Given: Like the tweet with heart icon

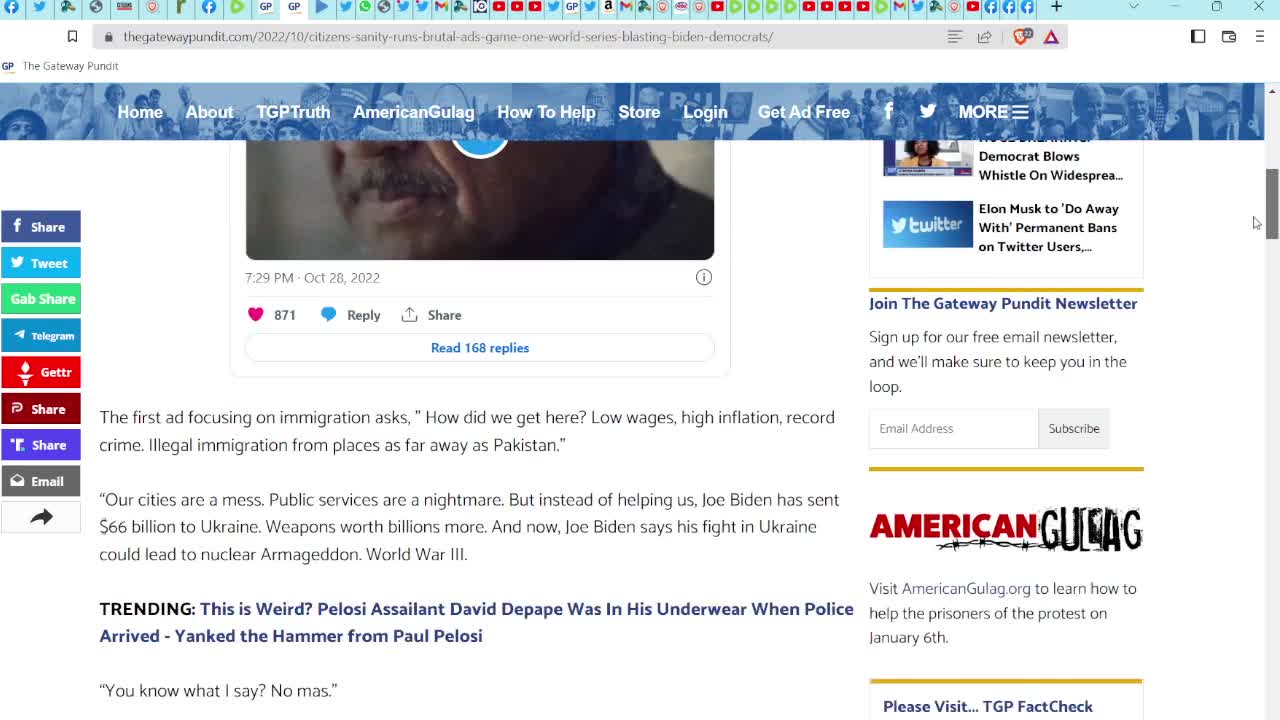Looking at the screenshot, I should (255, 315).
